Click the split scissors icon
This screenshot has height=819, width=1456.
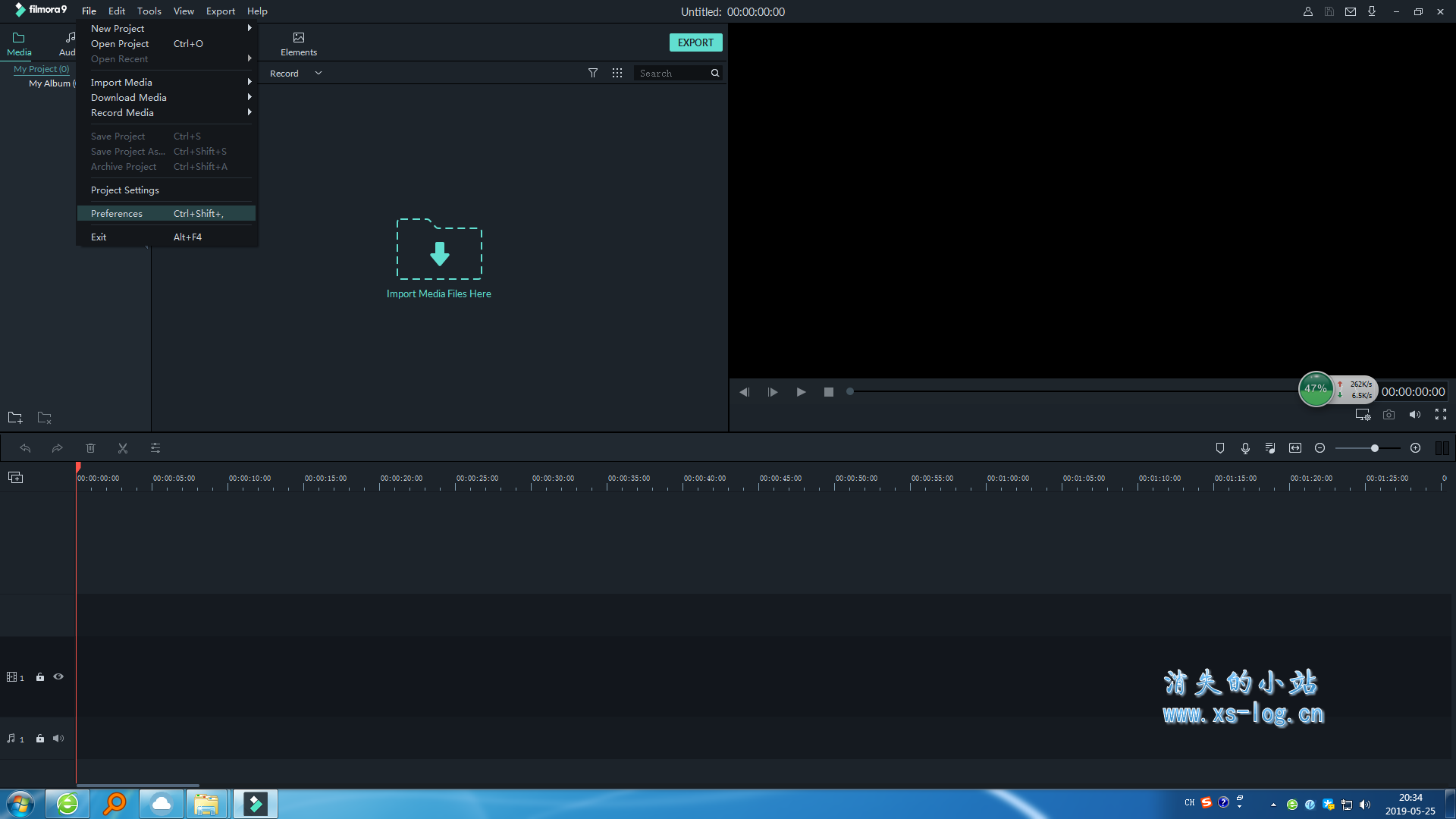coord(123,448)
